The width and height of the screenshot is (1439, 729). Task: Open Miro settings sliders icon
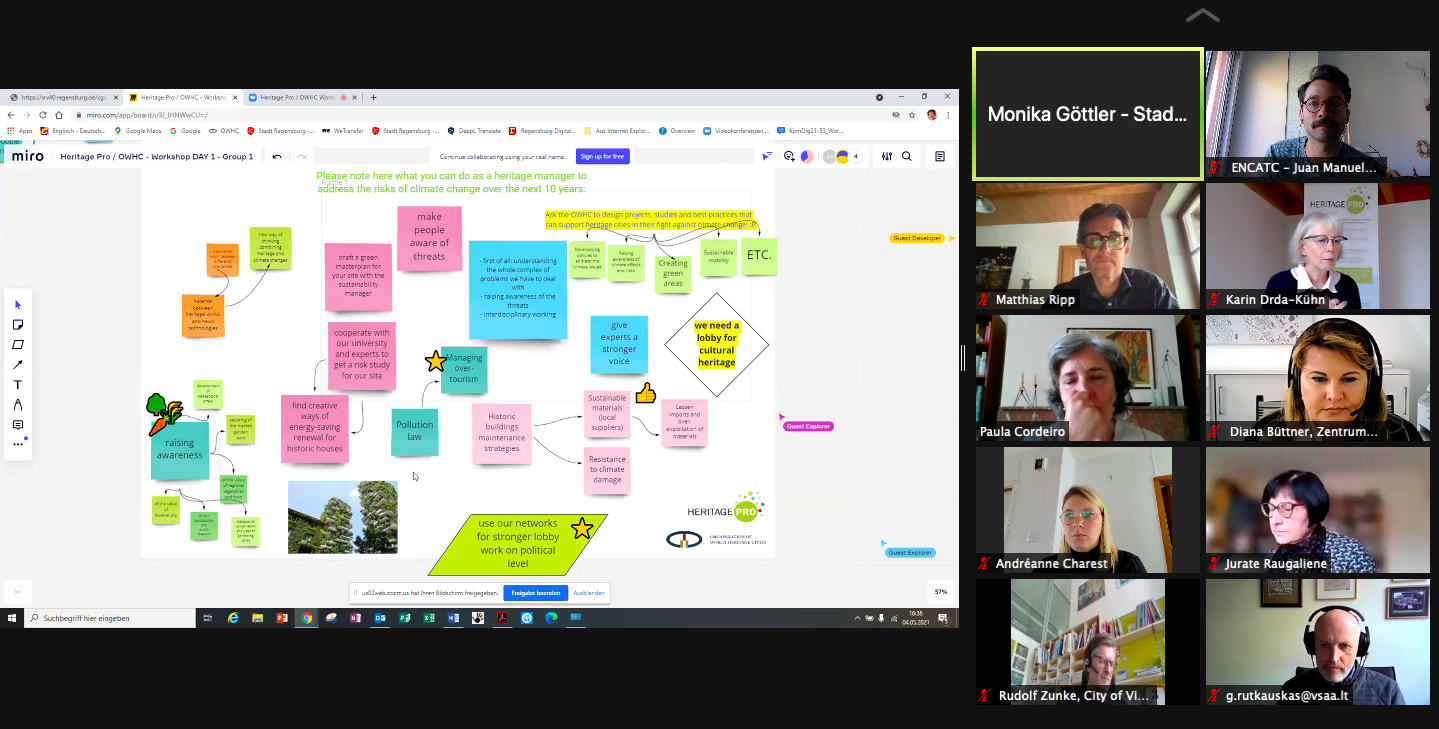(x=887, y=156)
